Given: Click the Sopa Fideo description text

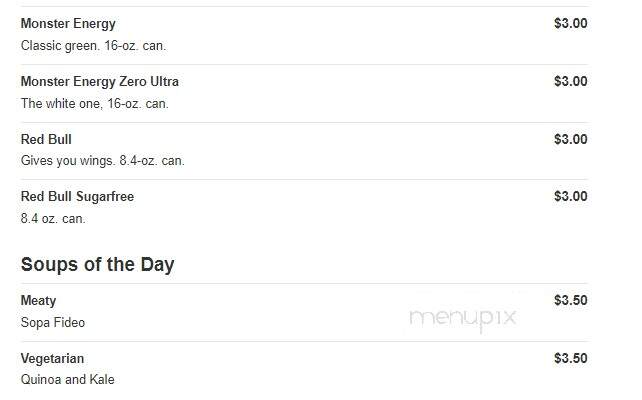Looking at the screenshot, I should tap(53, 323).
